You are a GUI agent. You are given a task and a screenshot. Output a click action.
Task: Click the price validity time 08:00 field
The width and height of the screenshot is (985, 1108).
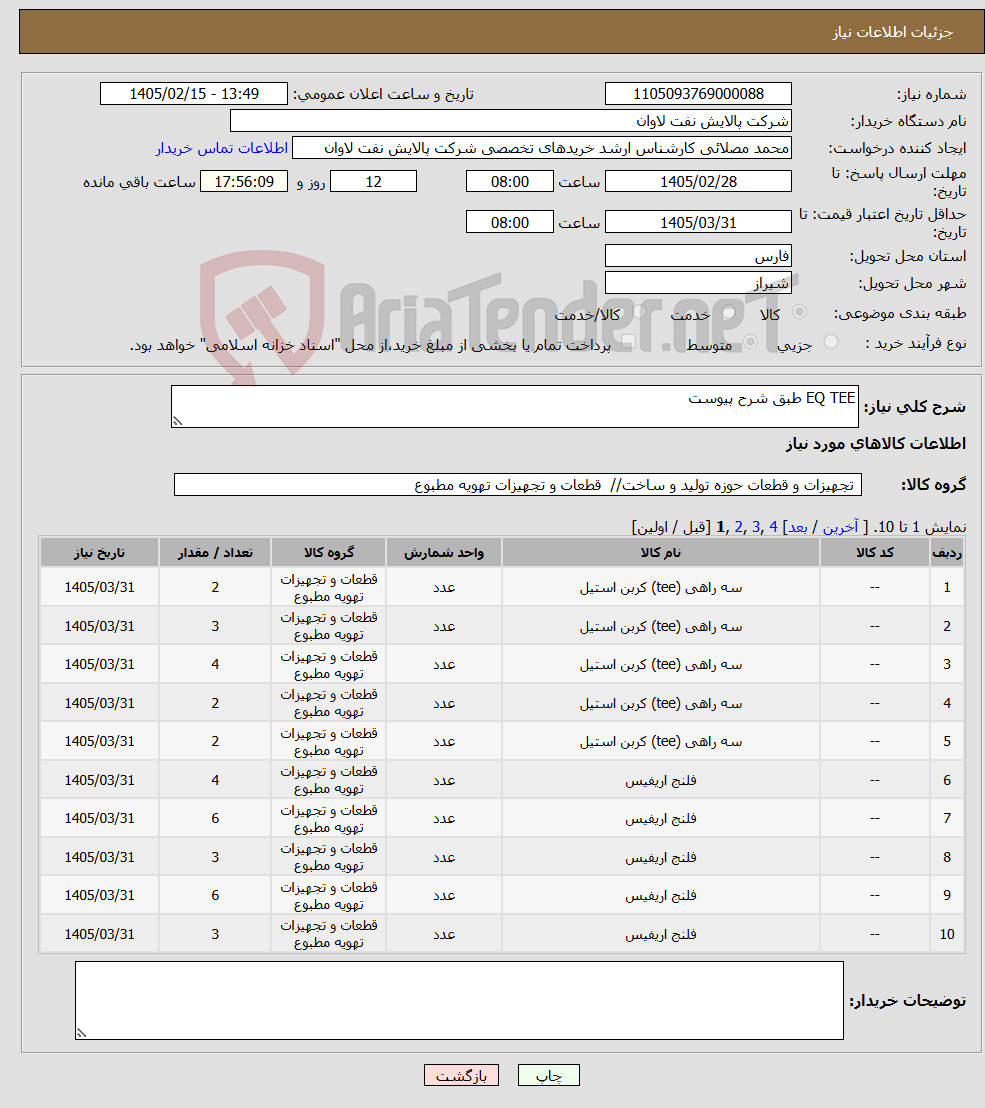click(509, 222)
